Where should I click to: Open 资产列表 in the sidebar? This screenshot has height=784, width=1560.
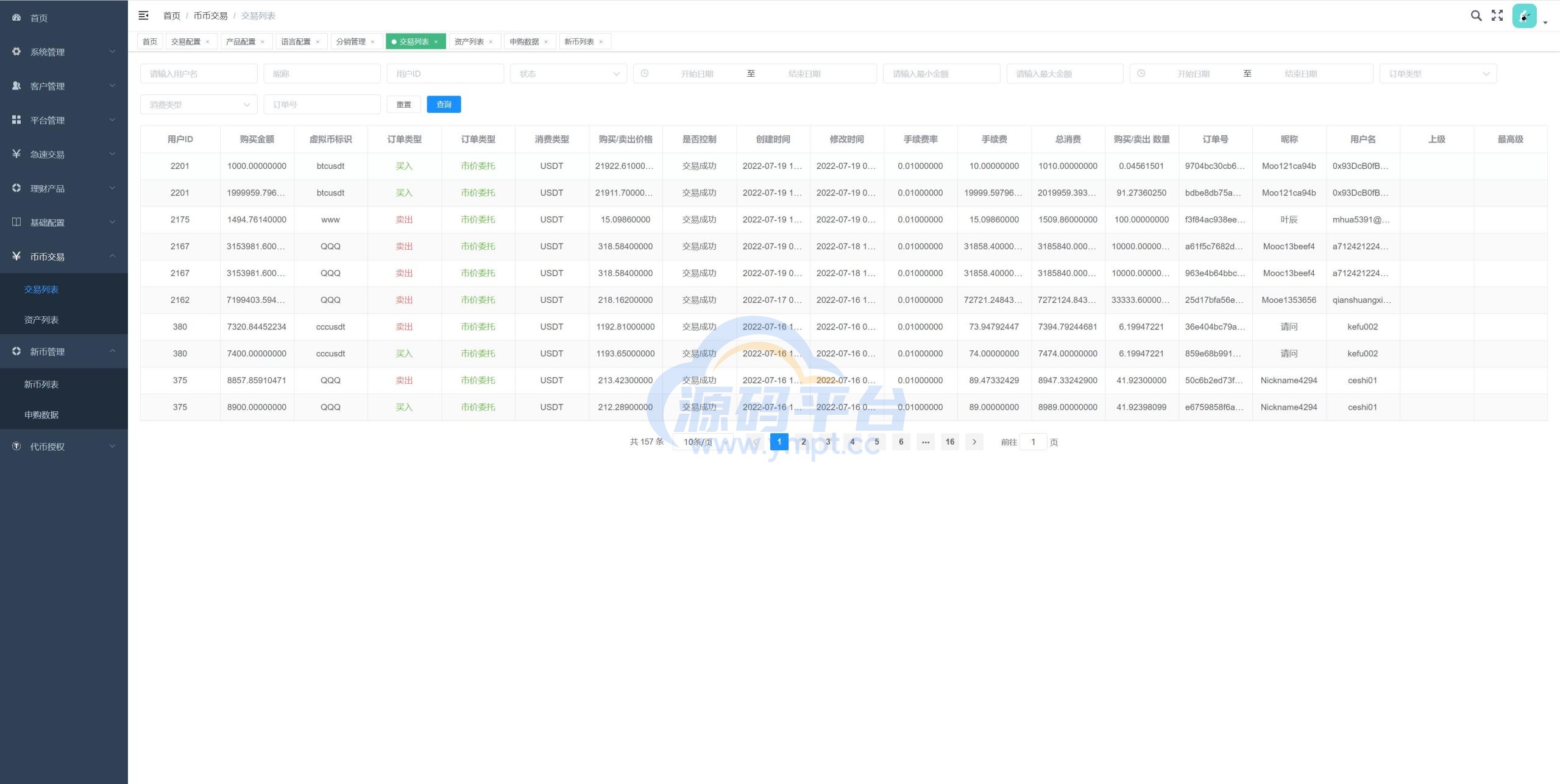64,320
